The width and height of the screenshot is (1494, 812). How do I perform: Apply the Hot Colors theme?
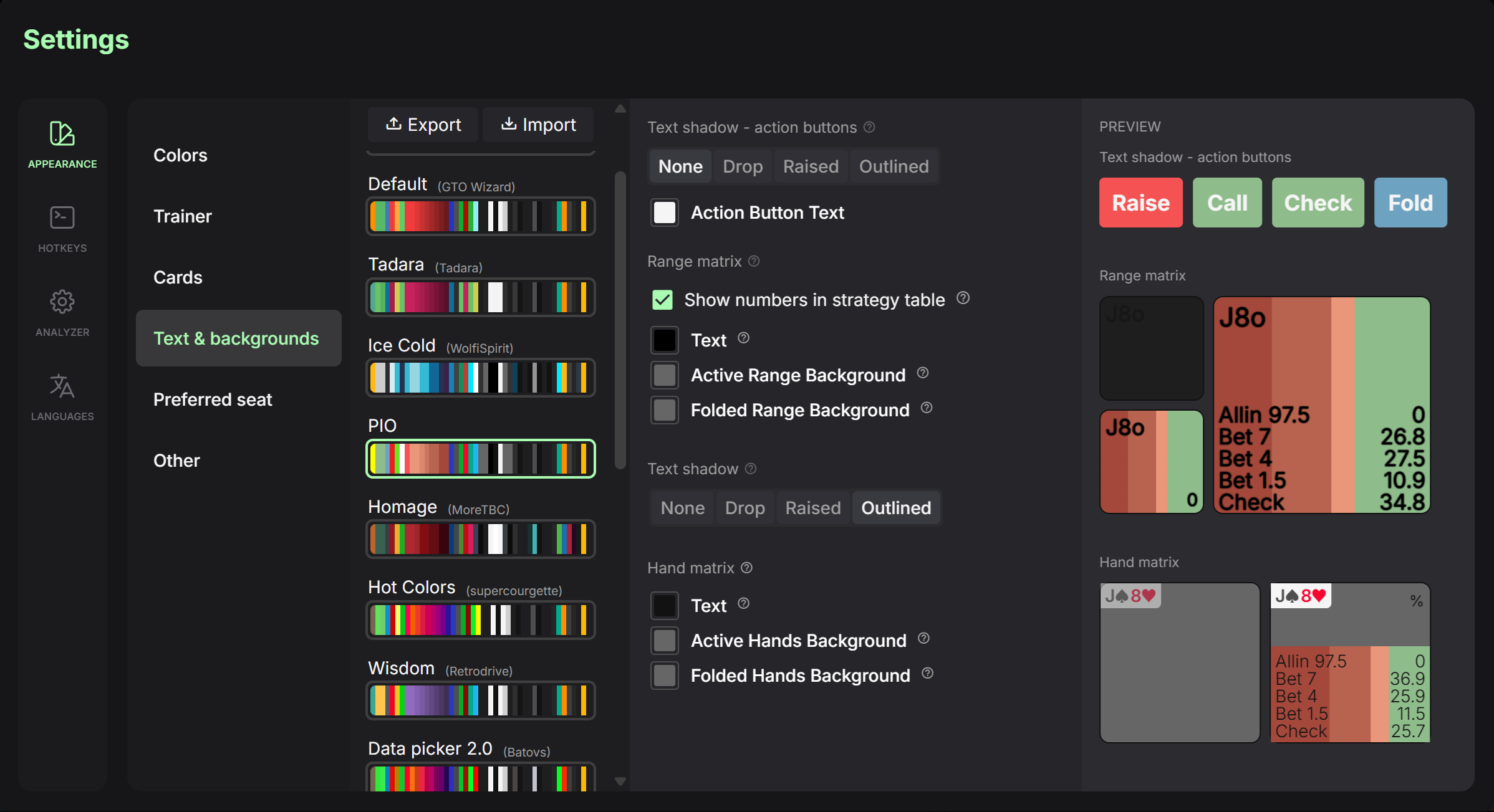point(481,620)
